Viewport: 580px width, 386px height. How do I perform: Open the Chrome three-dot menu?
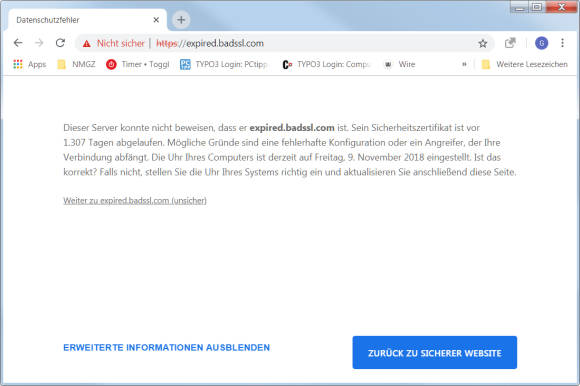(562, 43)
